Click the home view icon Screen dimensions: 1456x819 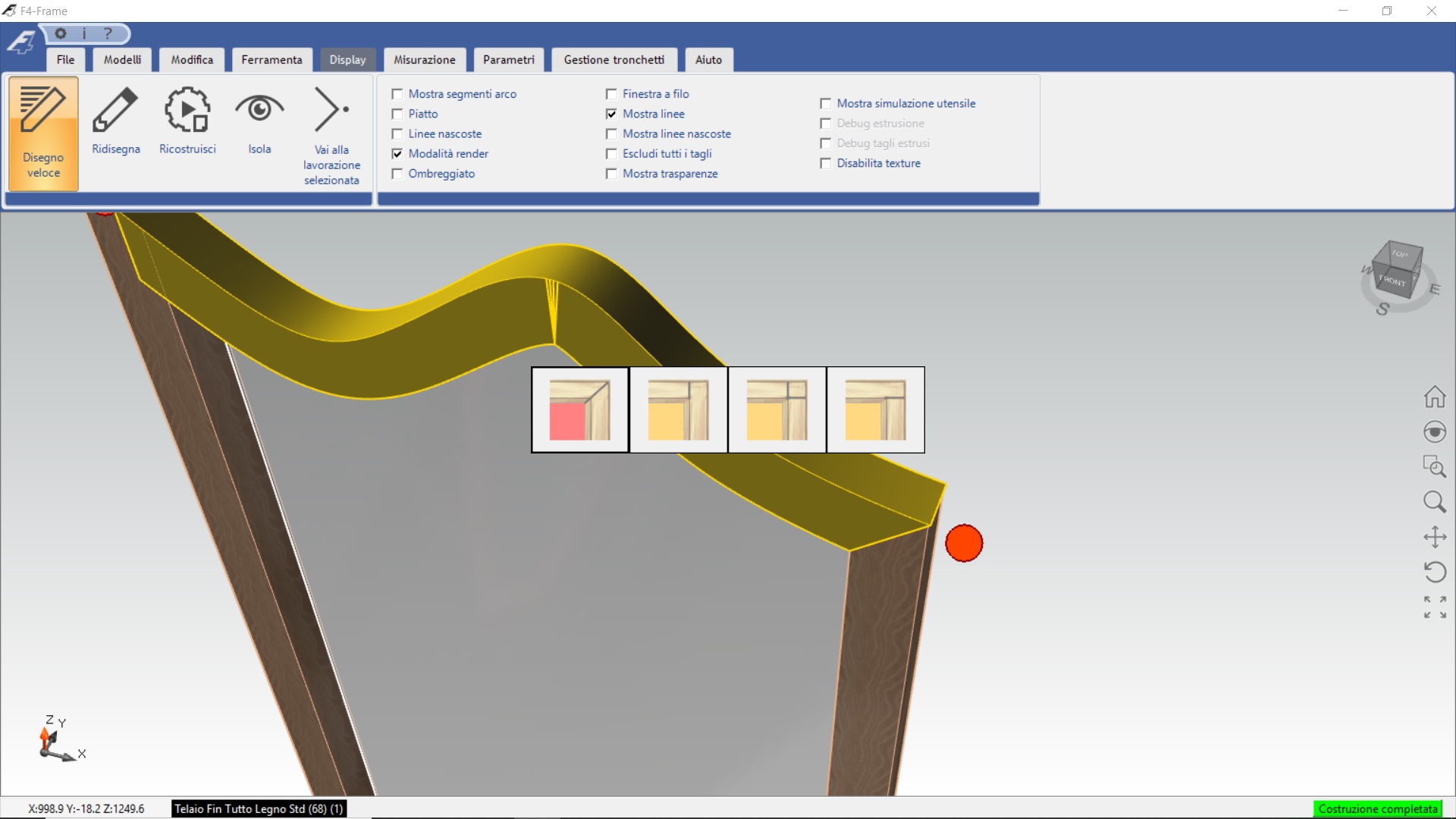(x=1434, y=397)
